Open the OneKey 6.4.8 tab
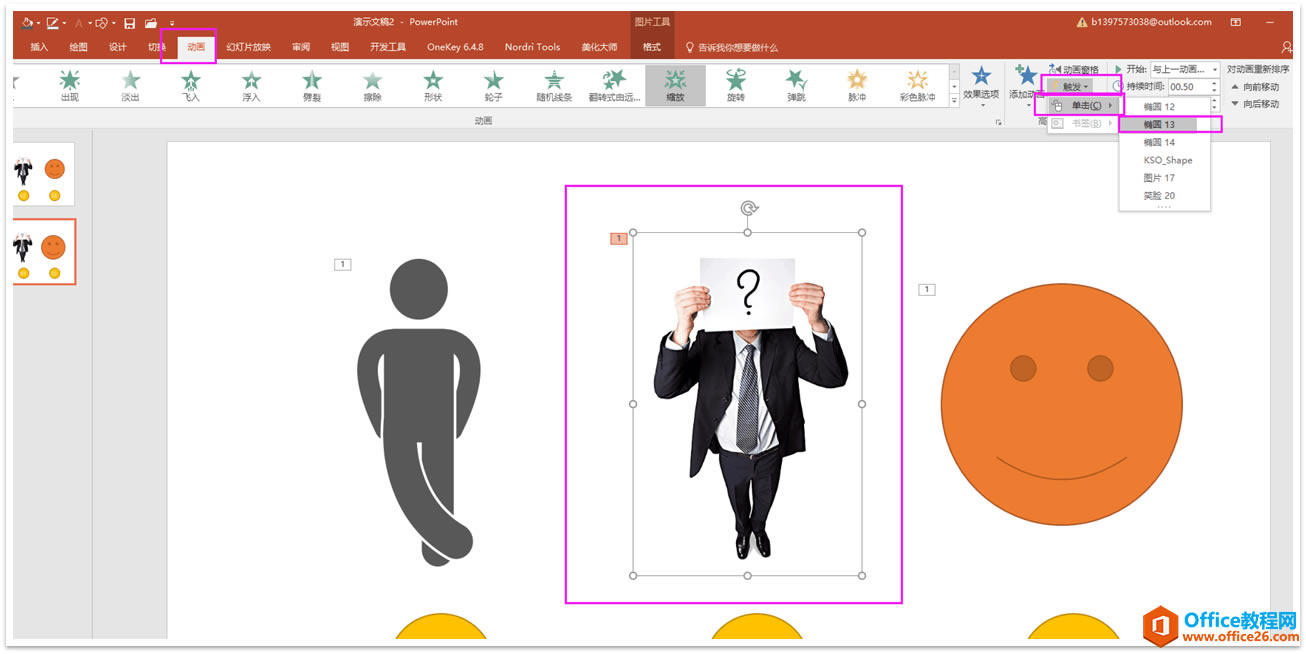The image size is (1306, 654). 455,47
